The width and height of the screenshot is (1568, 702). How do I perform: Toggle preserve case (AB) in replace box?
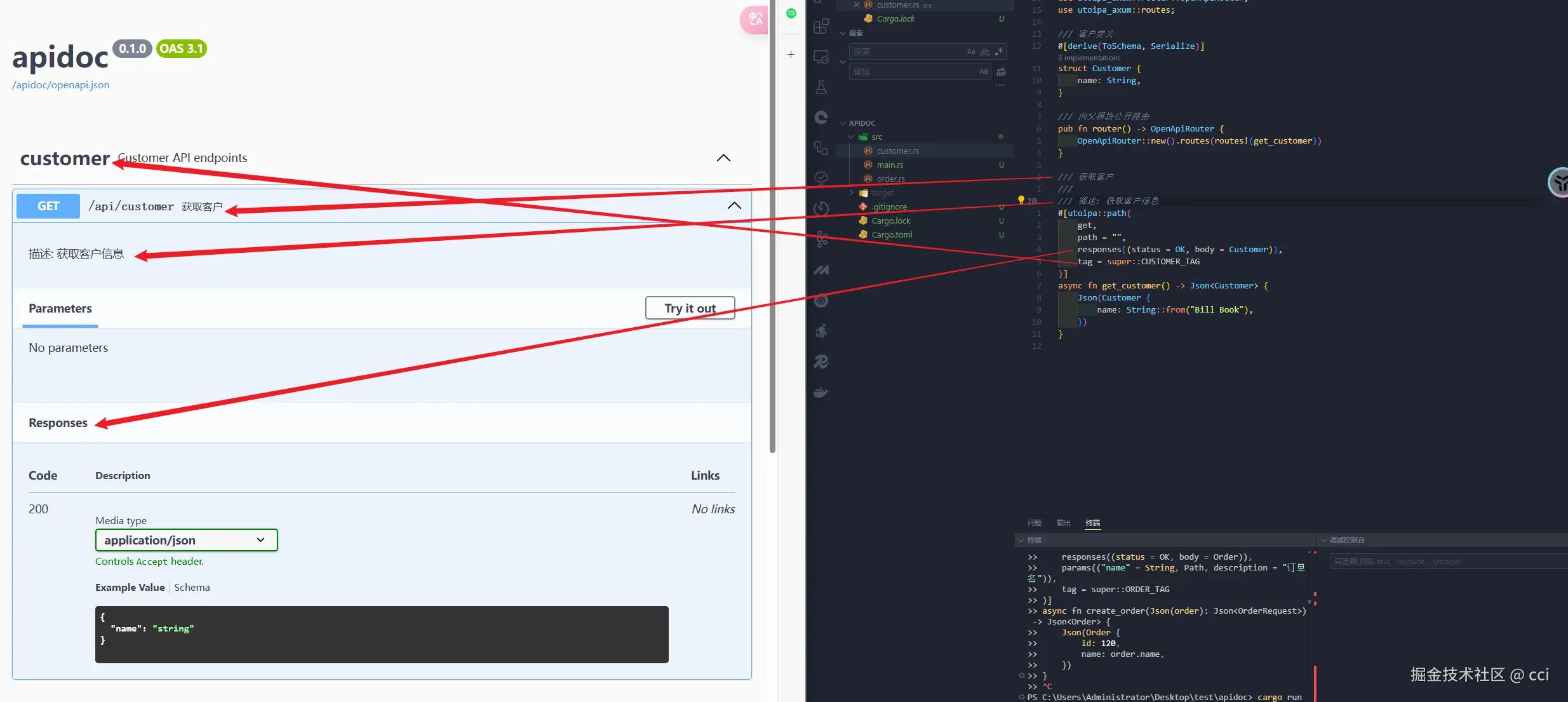983,72
